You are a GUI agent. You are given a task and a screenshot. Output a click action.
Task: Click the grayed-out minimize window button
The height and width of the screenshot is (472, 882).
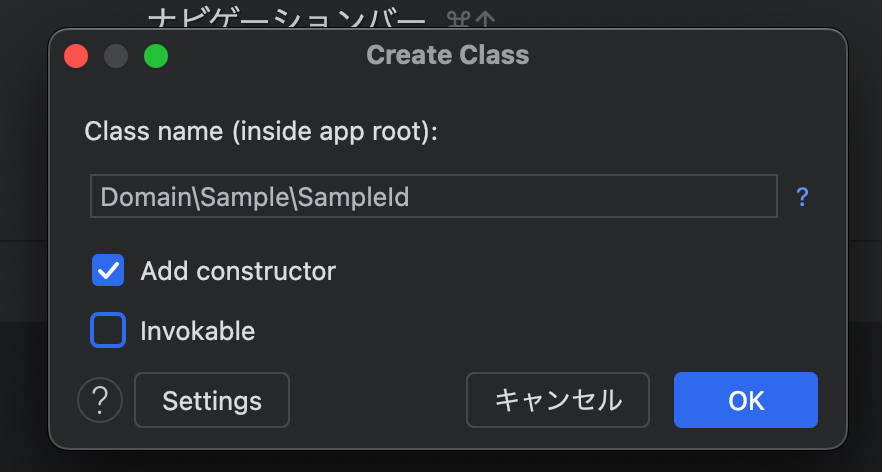click(116, 56)
